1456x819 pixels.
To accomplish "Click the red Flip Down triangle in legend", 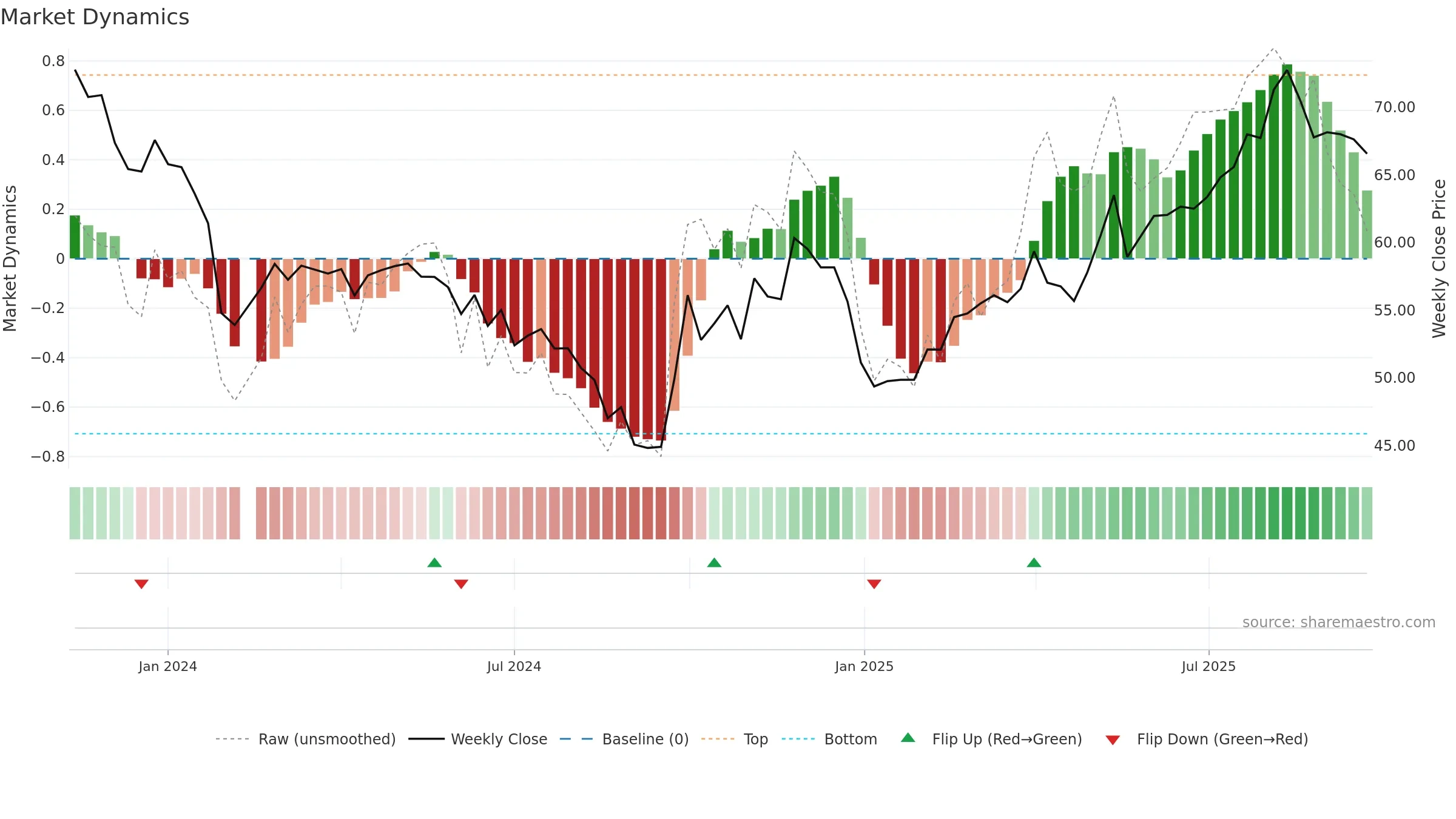I will click(x=1113, y=740).
